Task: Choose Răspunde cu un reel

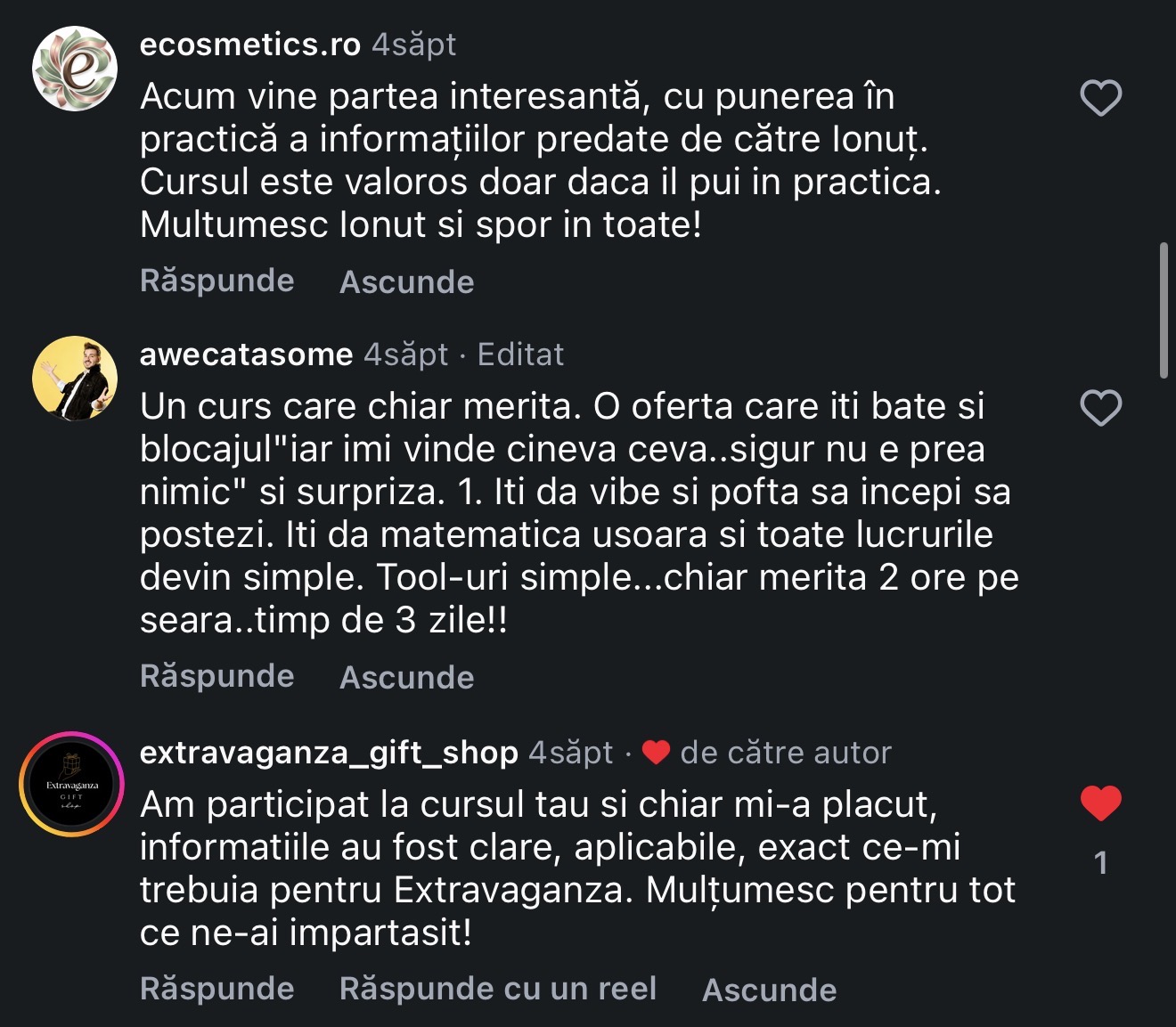Action: click(x=498, y=989)
